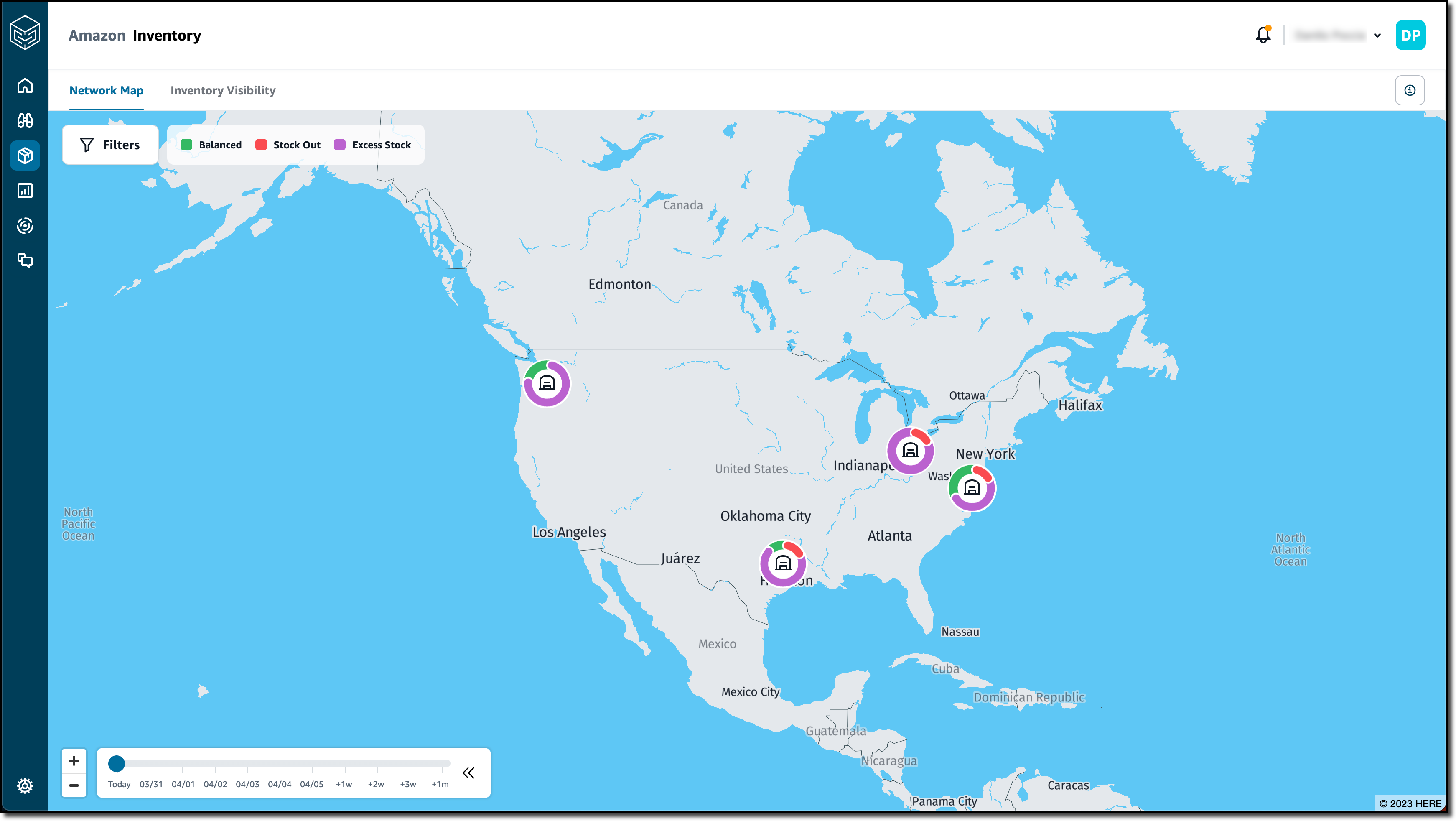This screenshot has width=1456, height=821.
Task: Open the Filters panel
Action: click(110, 145)
